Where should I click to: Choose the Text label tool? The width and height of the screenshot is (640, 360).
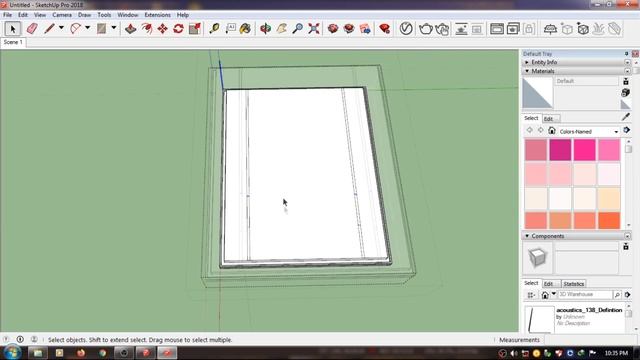pyautogui.click(x=231, y=29)
